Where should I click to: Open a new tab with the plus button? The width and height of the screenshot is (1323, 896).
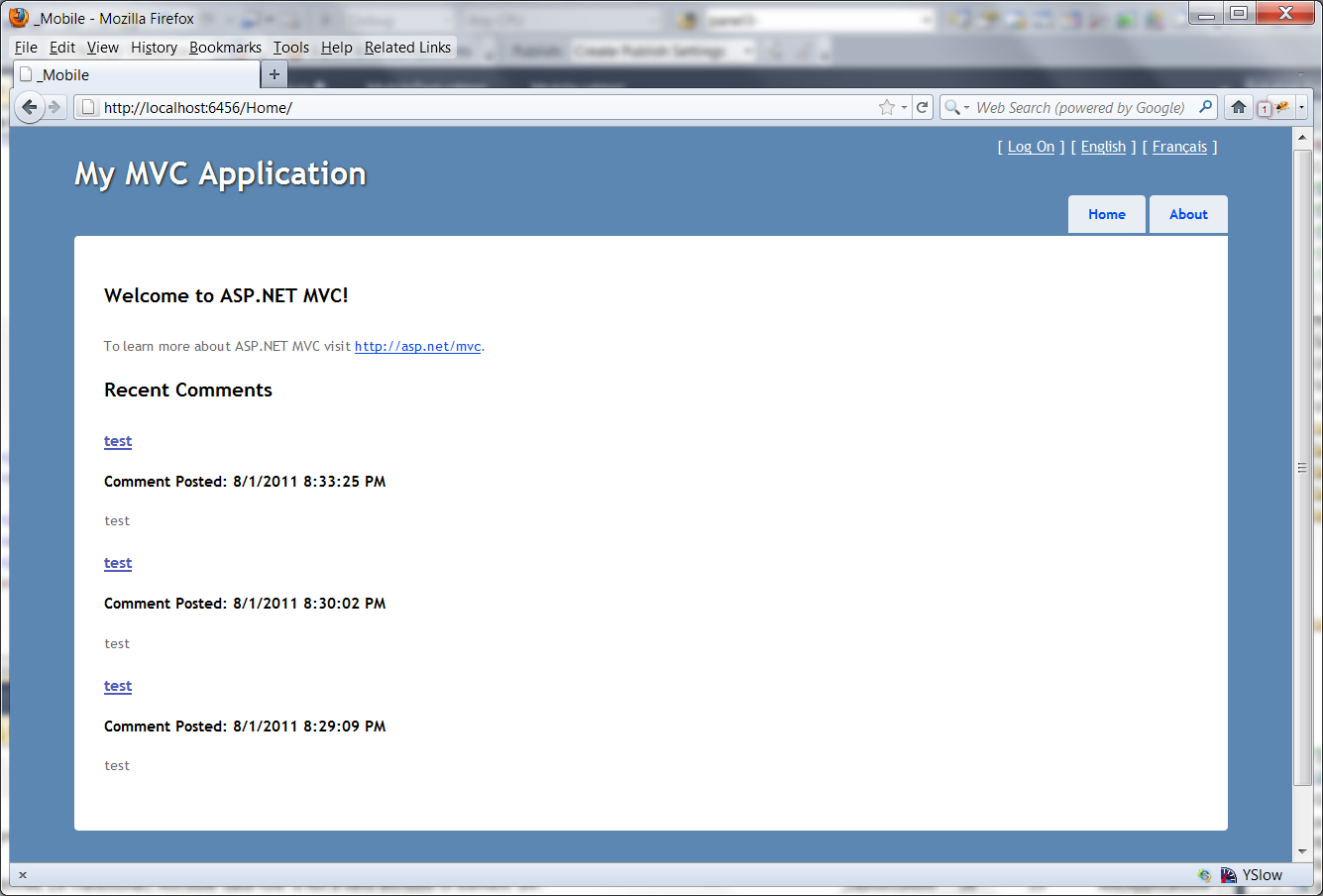275,74
